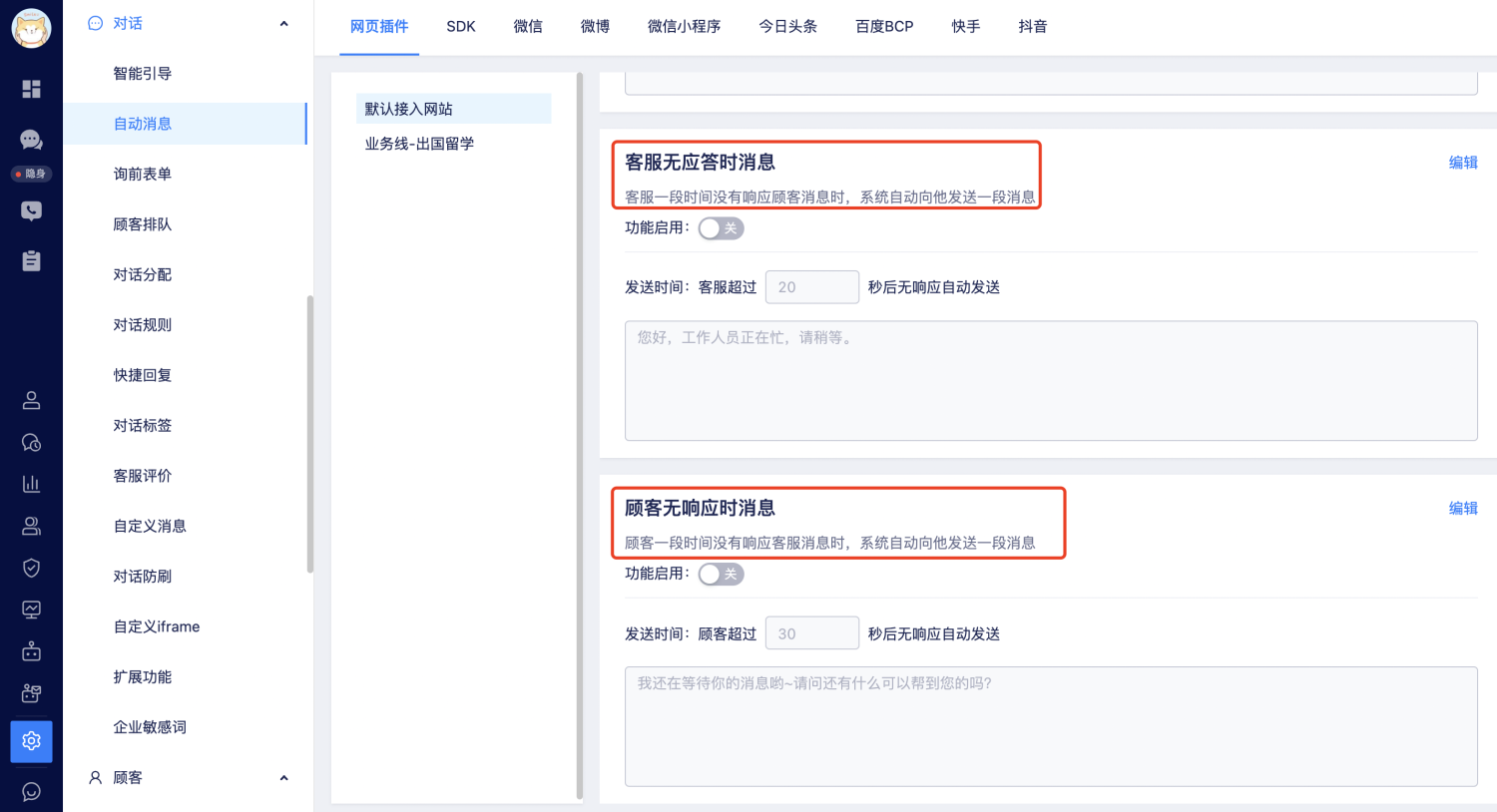This screenshot has width=1497, height=812.
Task: Open the chat history clock icon
Action: coord(31,442)
